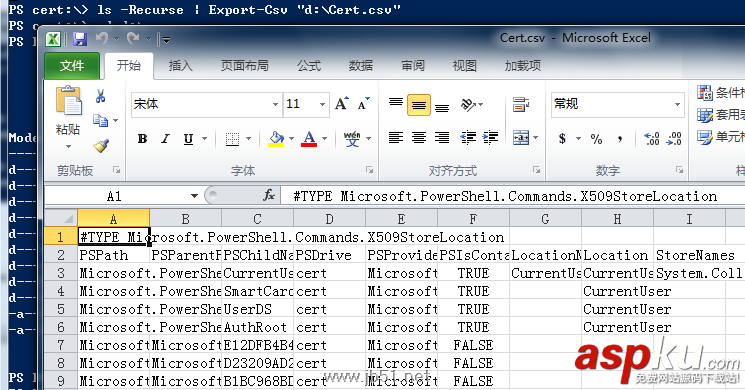Click the Format Painter brush icon
745x390 pixels.
point(101,145)
